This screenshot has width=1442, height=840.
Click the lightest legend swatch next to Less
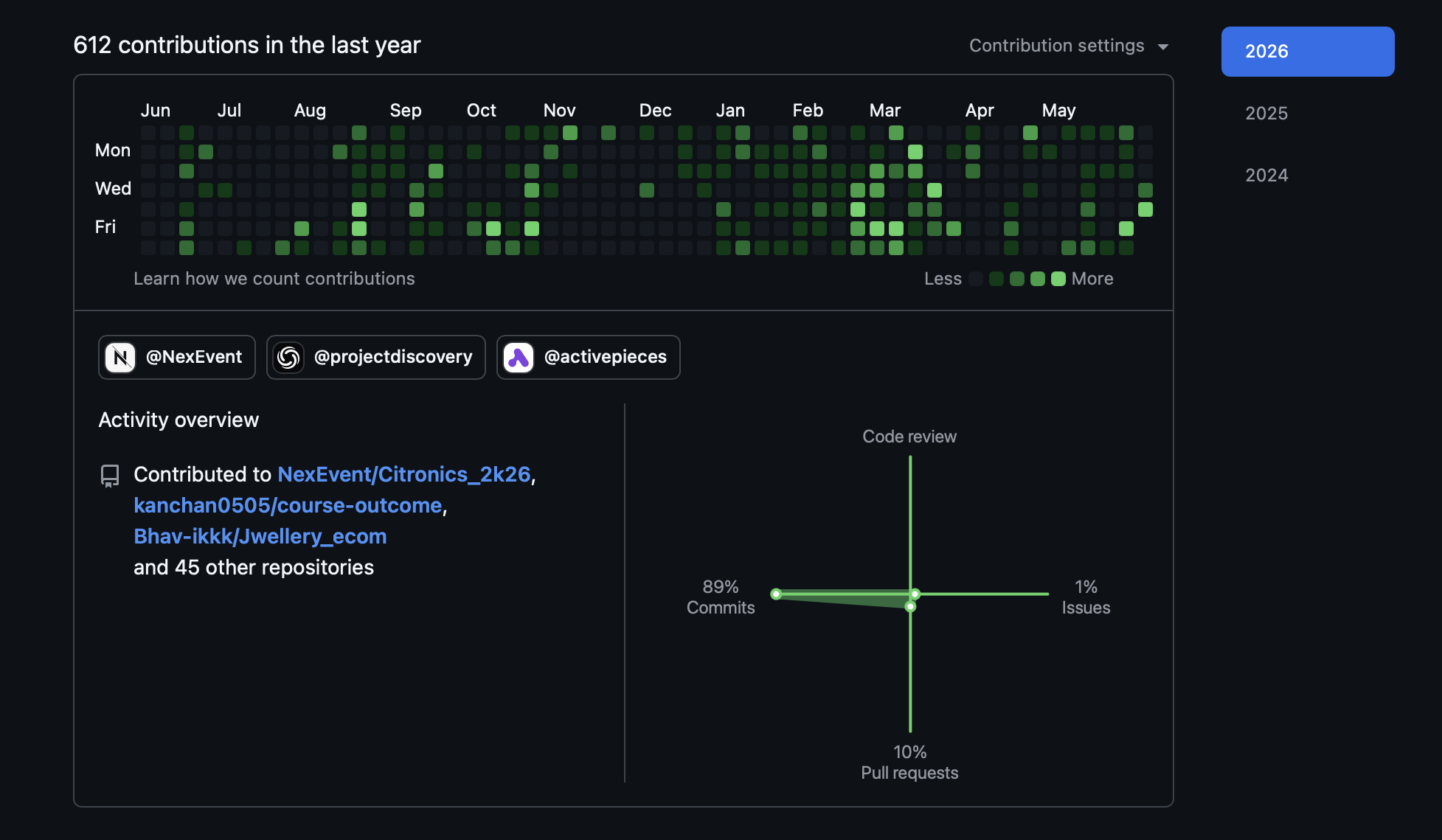[976, 279]
